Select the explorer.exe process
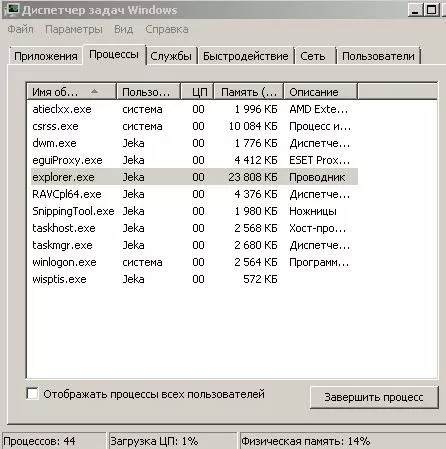 pos(194,177)
